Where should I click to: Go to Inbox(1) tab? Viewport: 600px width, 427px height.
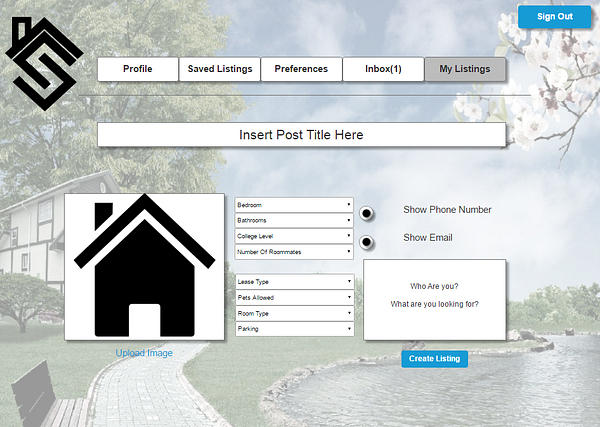coord(383,69)
